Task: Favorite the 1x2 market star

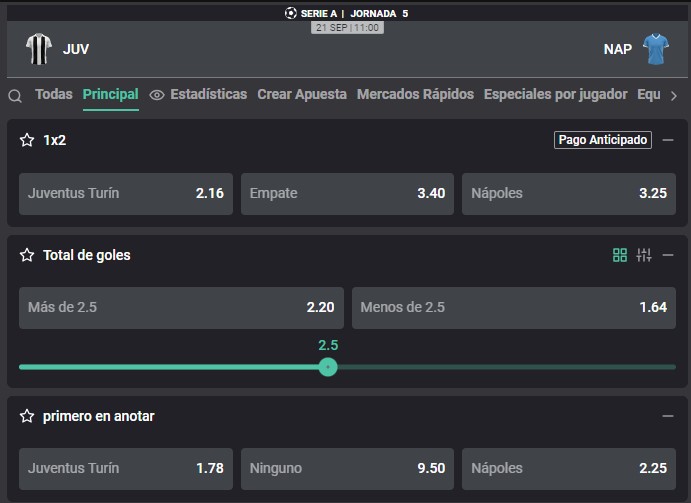Action: [x=27, y=140]
